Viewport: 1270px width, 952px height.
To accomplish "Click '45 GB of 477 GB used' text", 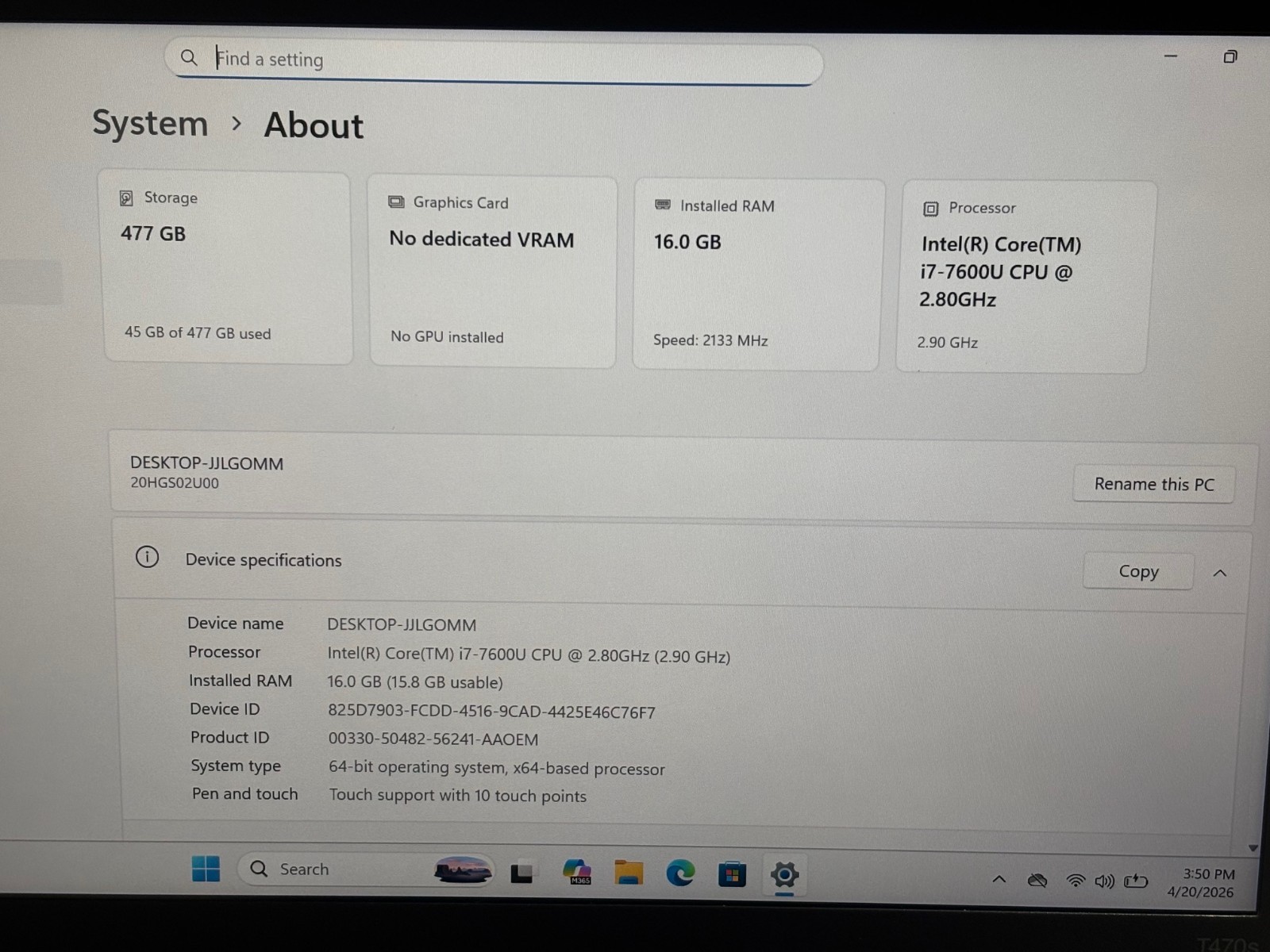I will [198, 333].
